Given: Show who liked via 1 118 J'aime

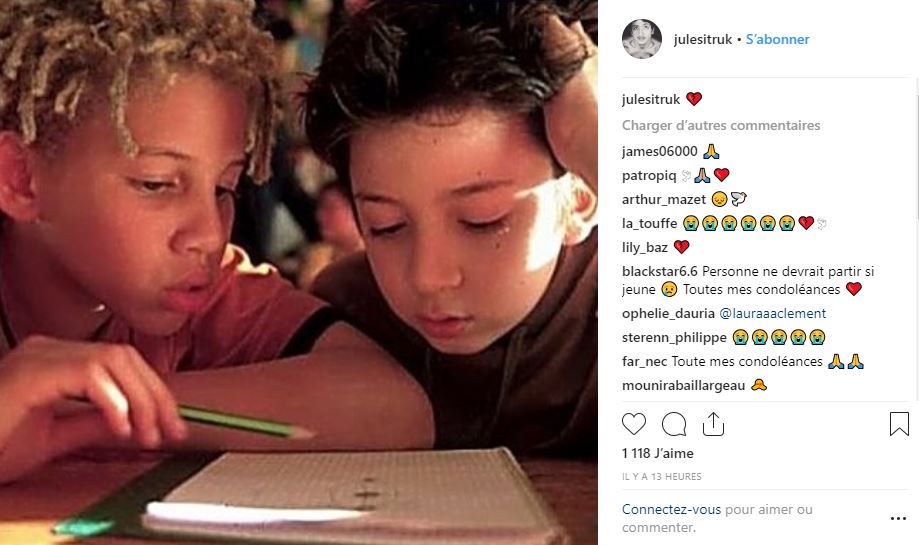Looking at the screenshot, I should click(658, 453).
